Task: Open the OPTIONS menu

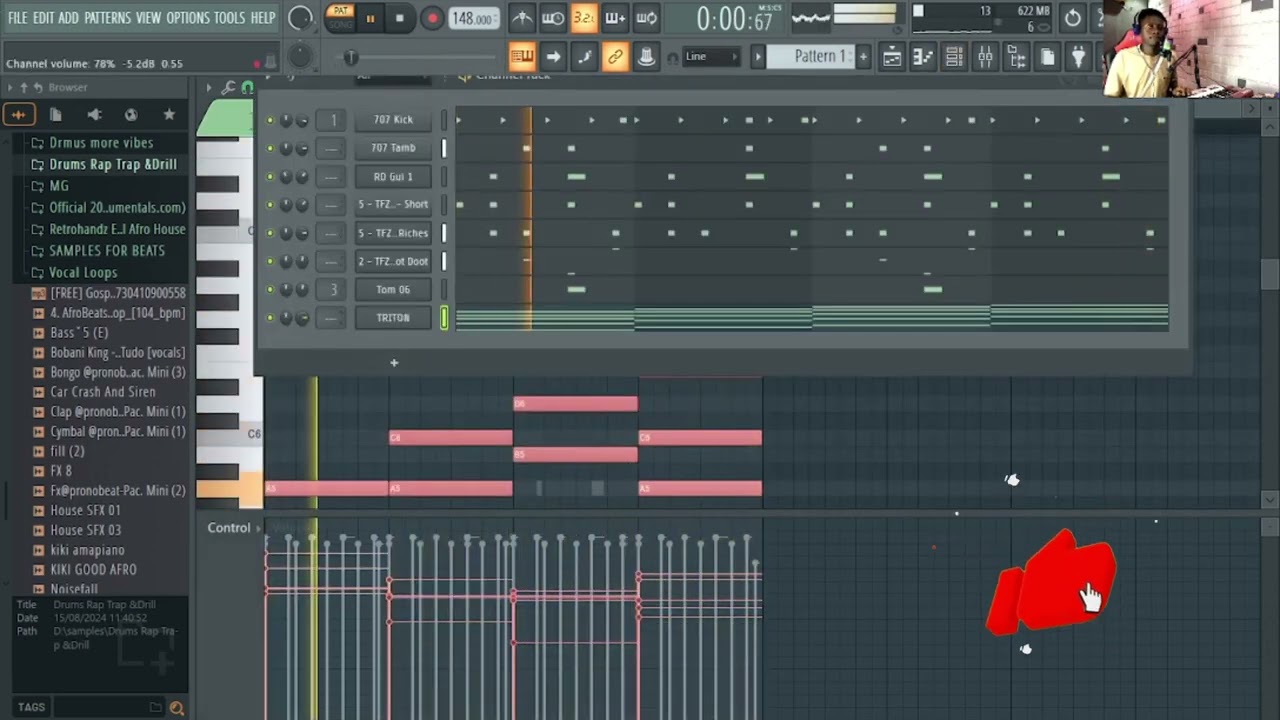Action: click(x=188, y=18)
